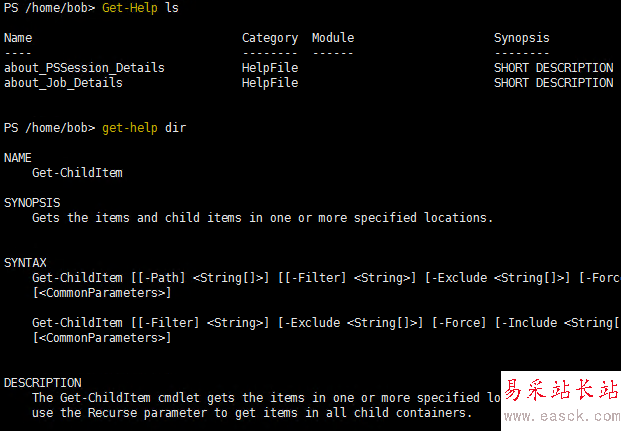Click the 'Gets the items and child items' line

pos(262,218)
